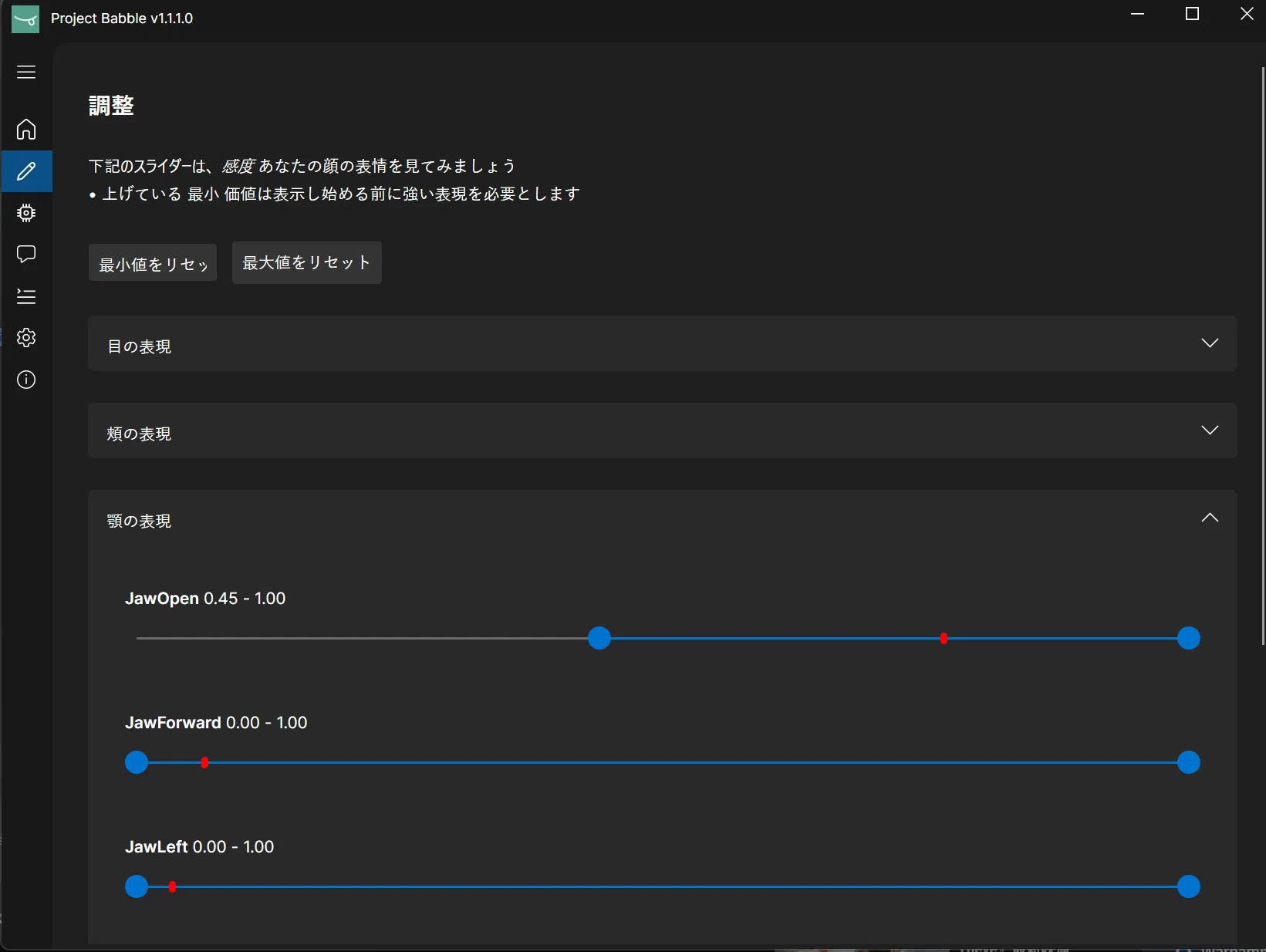Expand the 頬の表現 section chevron
1266x952 pixels.
(1210, 430)
